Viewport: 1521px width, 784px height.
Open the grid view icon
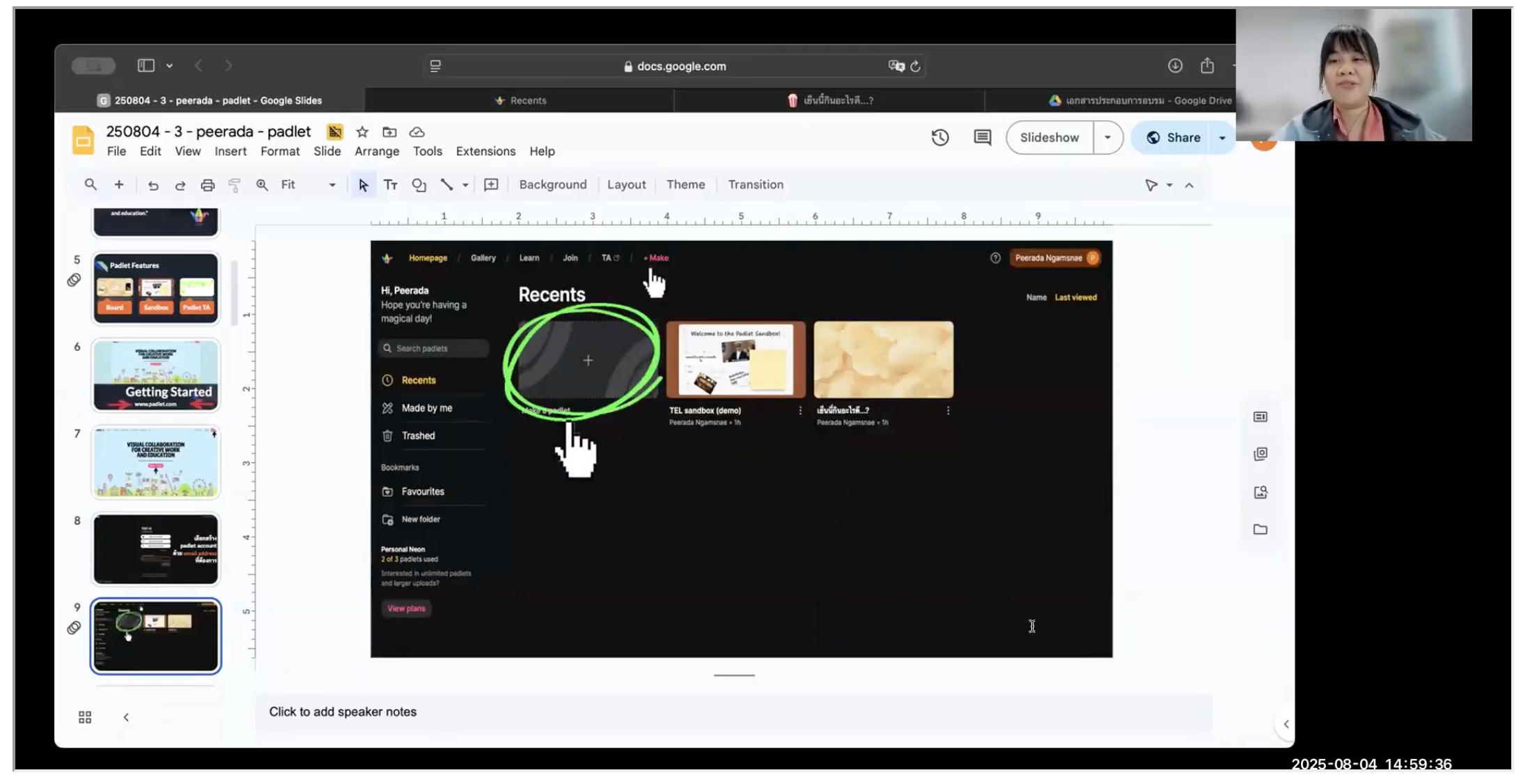85,717
